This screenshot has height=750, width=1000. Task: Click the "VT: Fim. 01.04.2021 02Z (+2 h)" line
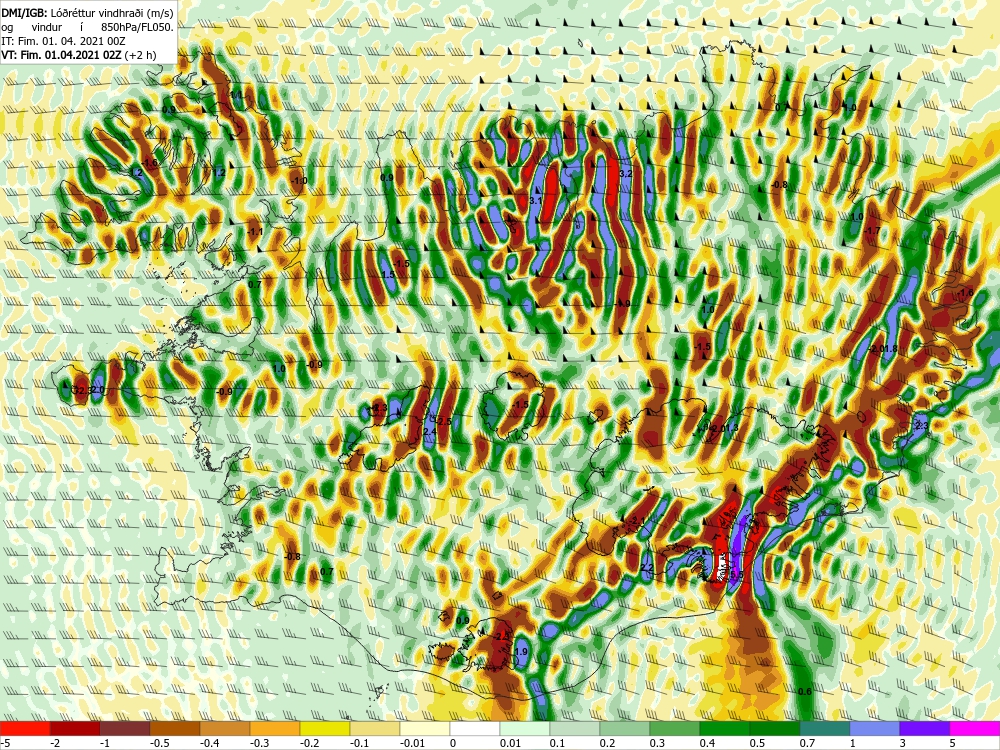click(x=79, y=55)
